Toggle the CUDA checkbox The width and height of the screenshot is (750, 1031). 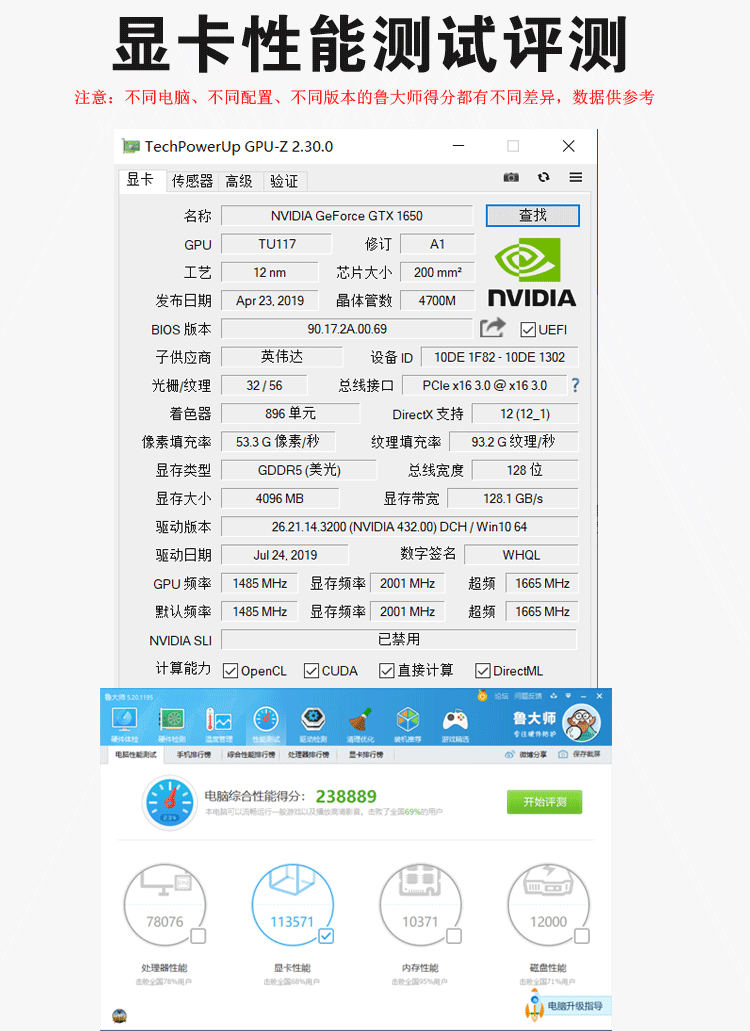coord(312,671)
